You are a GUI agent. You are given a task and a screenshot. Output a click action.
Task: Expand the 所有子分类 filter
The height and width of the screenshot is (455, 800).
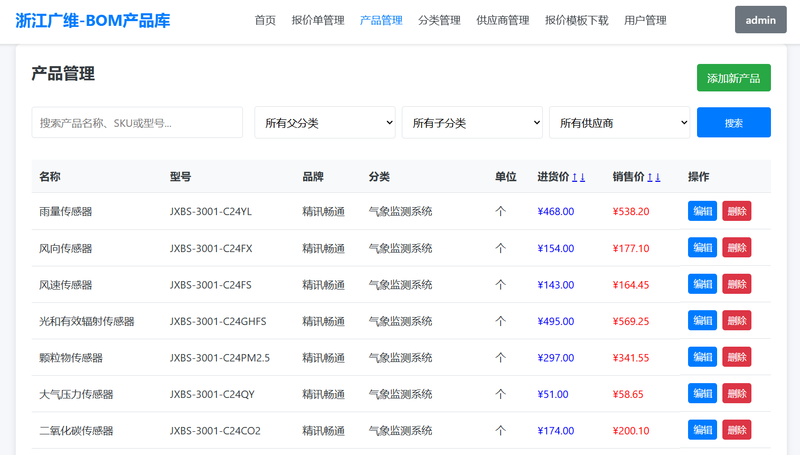point(472,123)
